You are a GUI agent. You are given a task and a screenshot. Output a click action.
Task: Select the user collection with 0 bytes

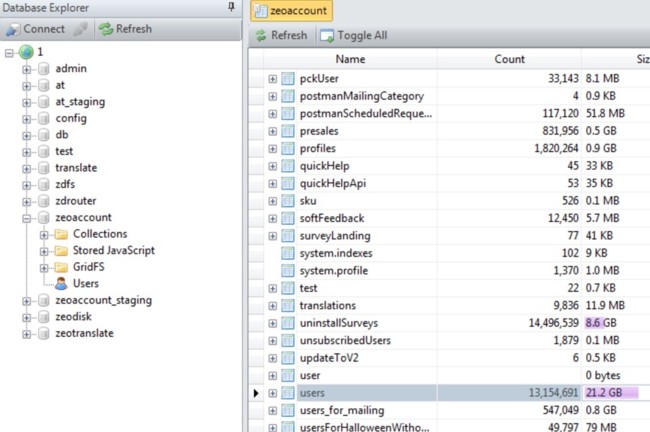coord(310,376)
